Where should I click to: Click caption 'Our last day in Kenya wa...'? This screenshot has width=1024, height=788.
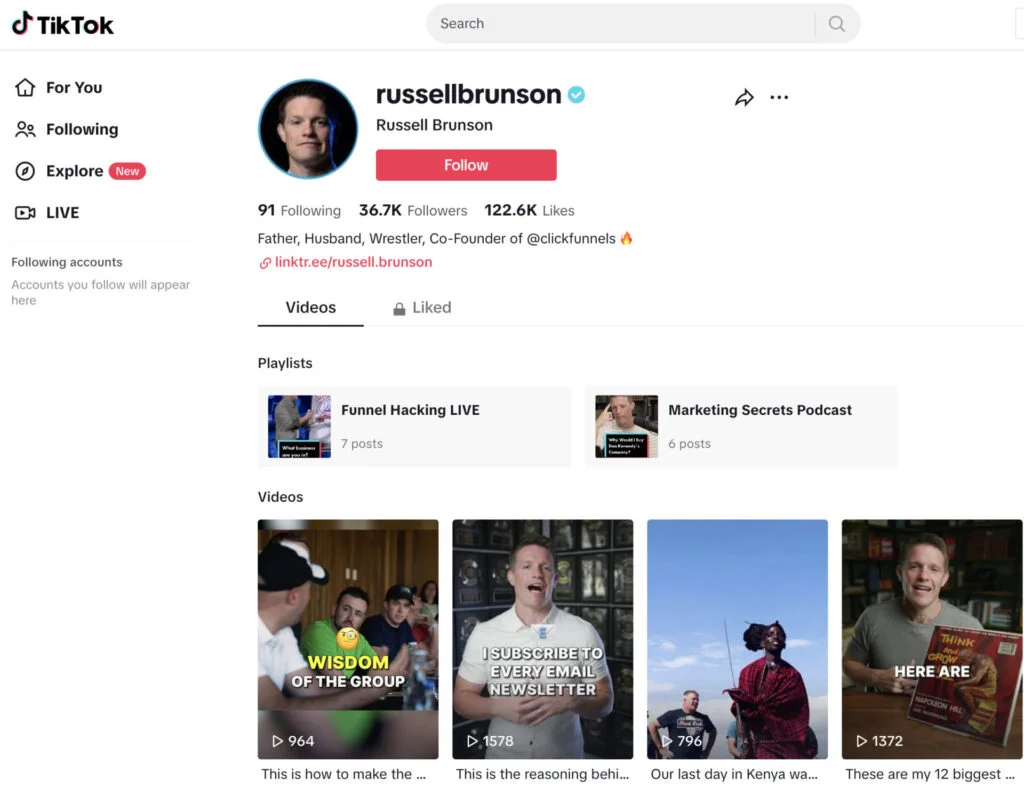(x=734, y=774)
